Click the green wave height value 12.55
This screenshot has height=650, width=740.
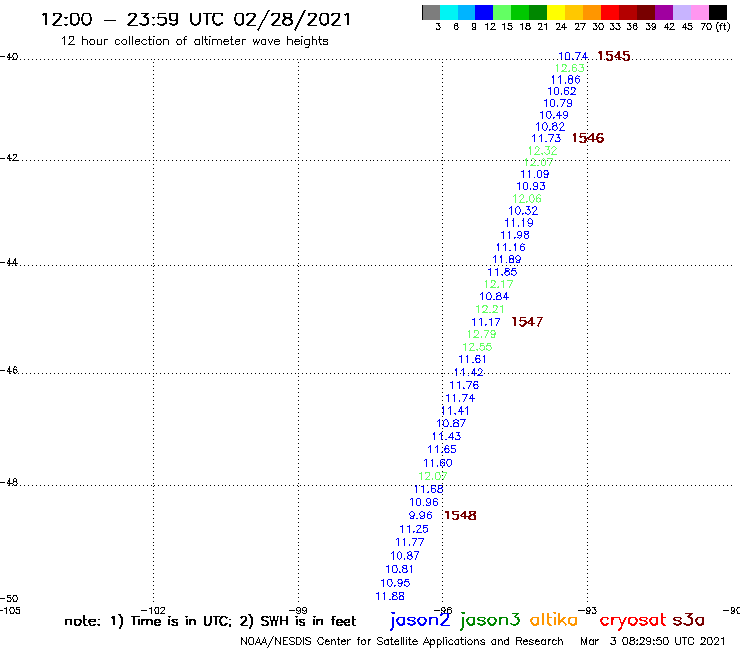[x=477, y=347]
